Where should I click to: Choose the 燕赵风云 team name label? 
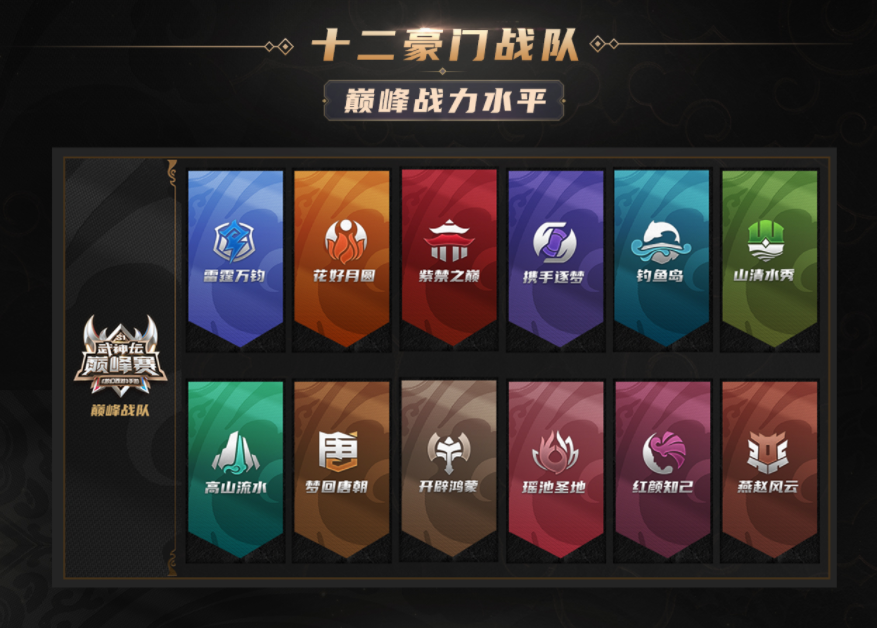point(767,487)
